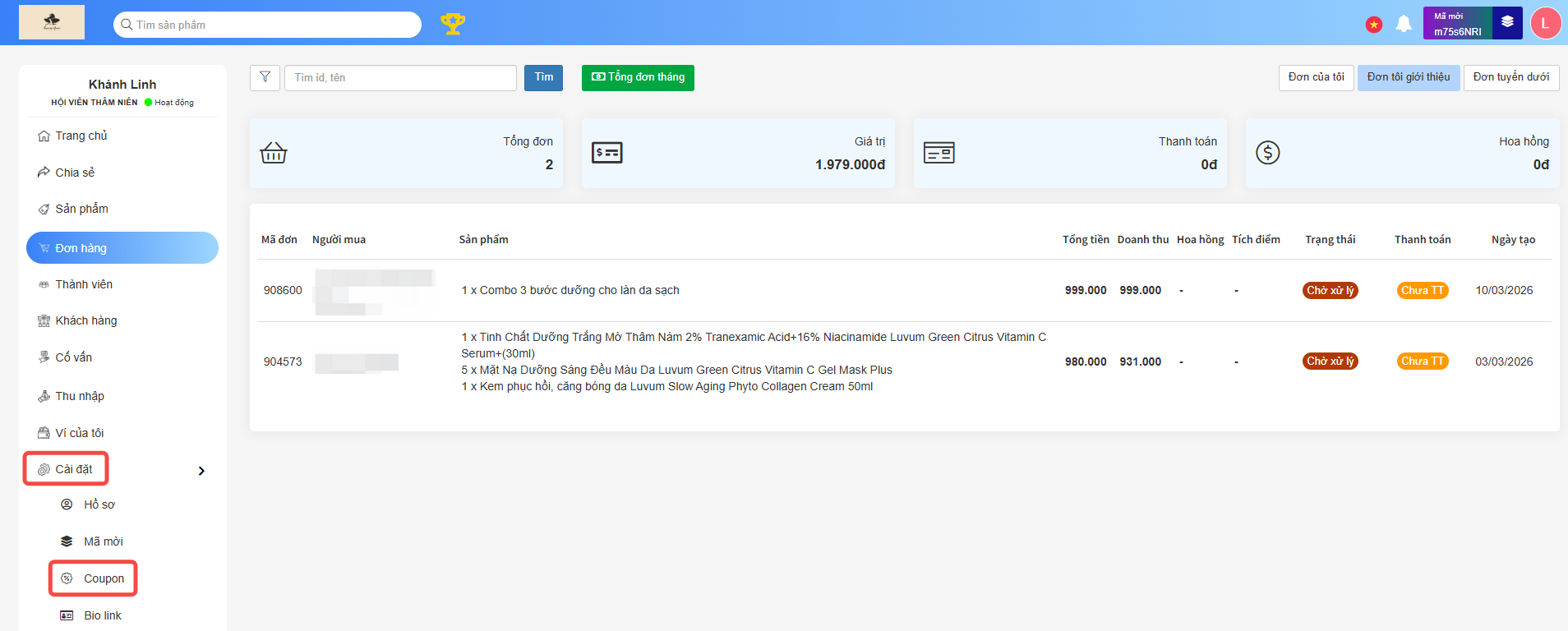Image resolution: width=1568 pixels, height=631 pixels.
Task: Click the layers icon beside invite code
Action: pos(1507,22)
